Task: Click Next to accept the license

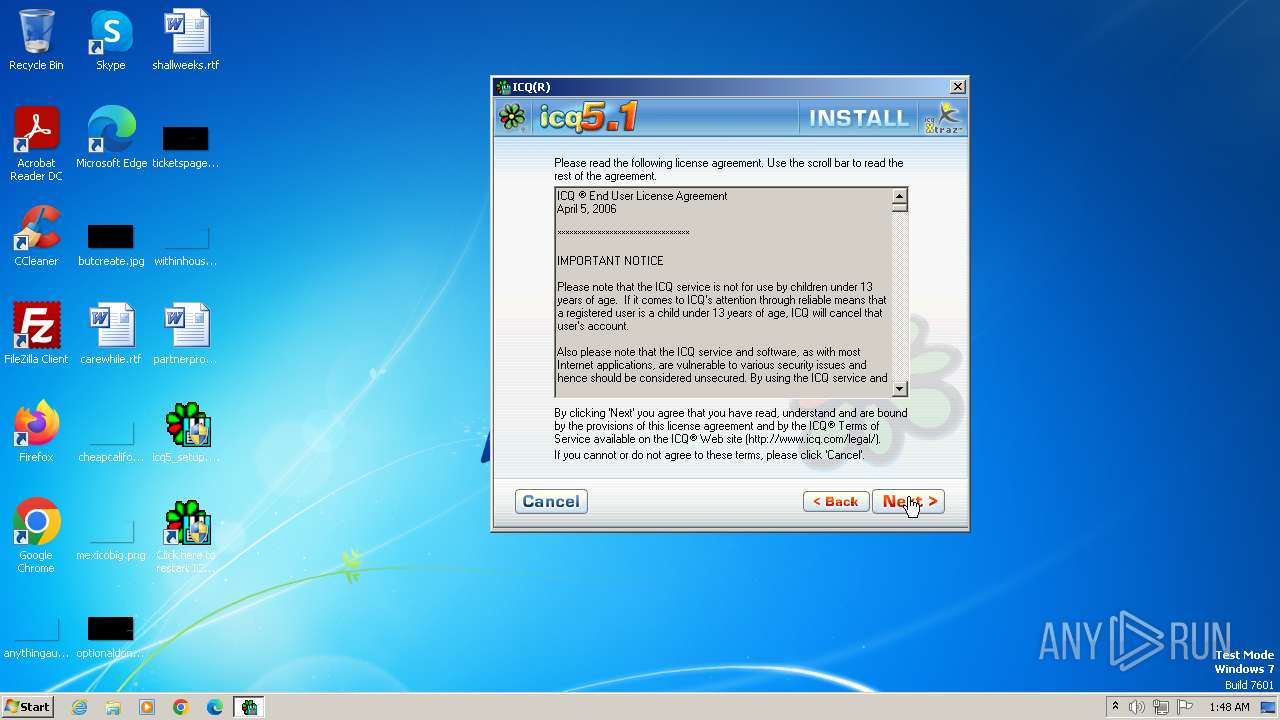Action: pos(908,501)
